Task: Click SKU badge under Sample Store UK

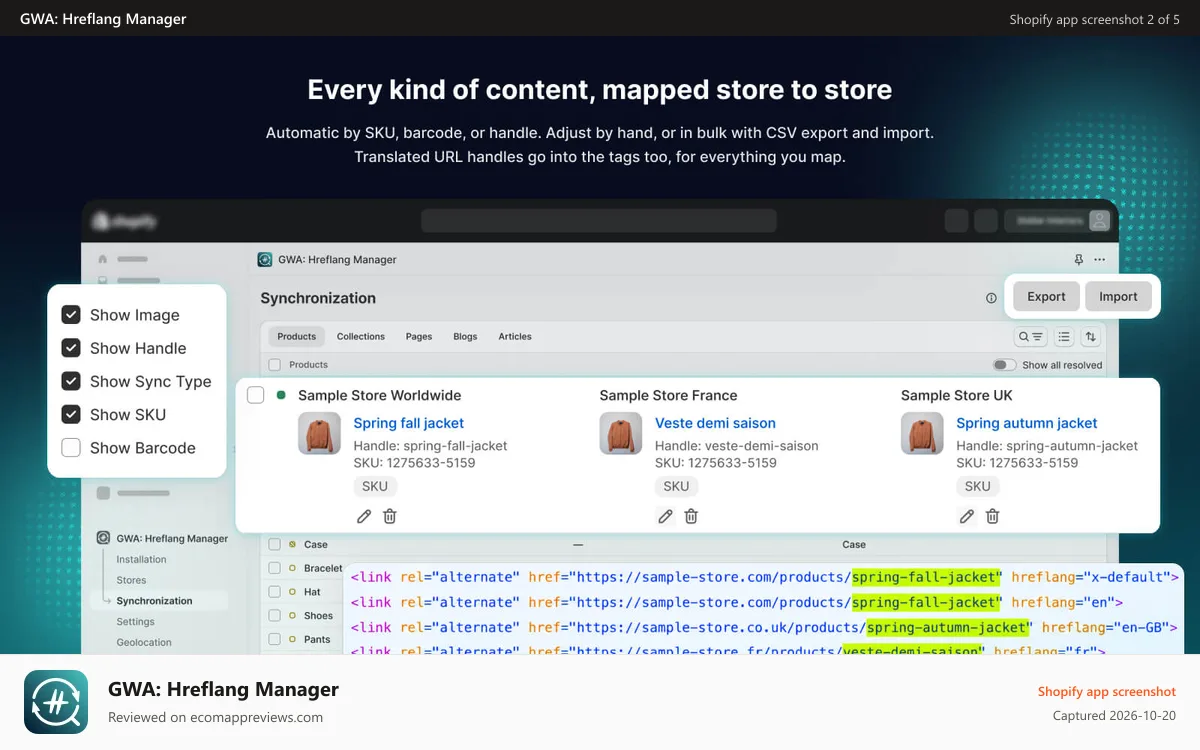Action: click(977, 486)
